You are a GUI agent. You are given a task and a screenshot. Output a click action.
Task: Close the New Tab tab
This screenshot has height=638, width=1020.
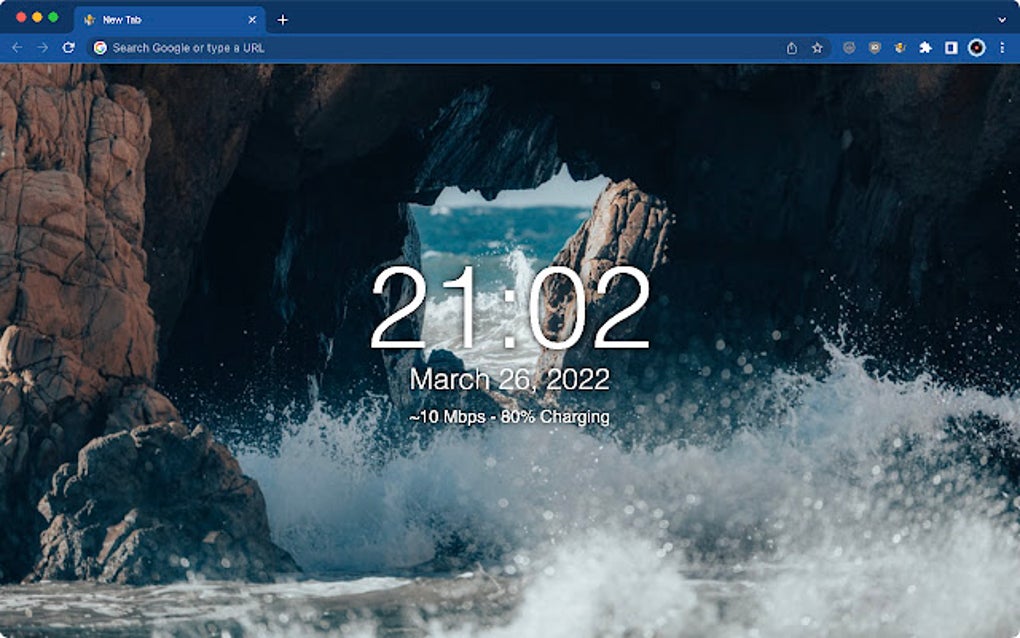pos(252,17)
